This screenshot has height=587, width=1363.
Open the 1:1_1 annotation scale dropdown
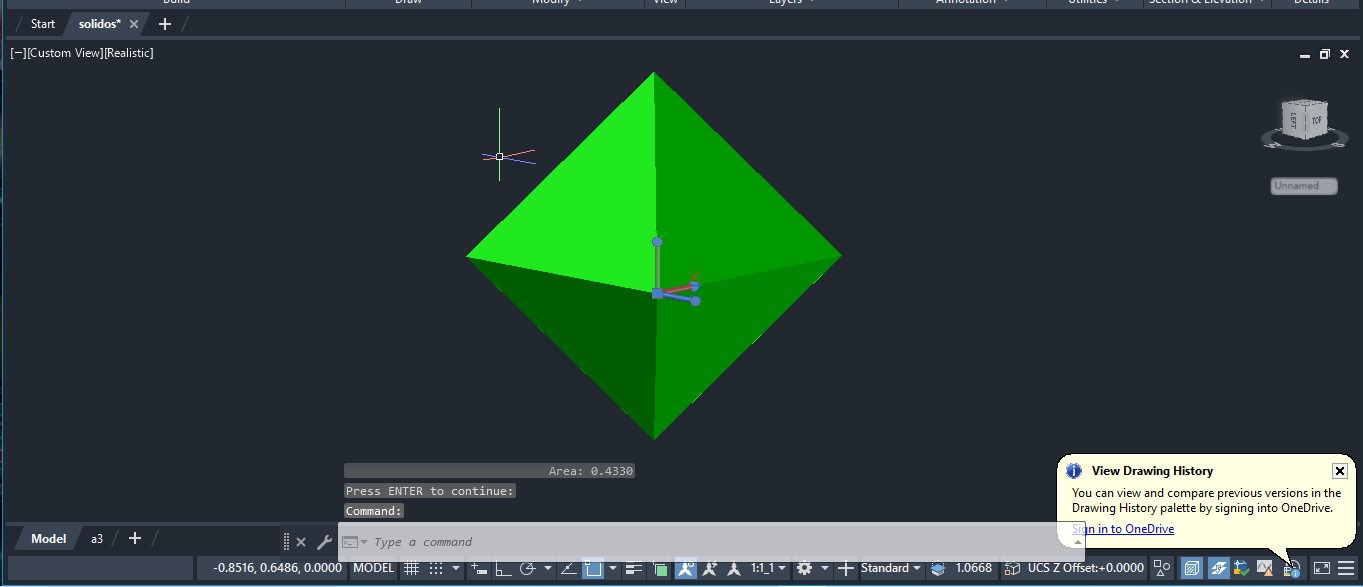[x=768, y=569]
